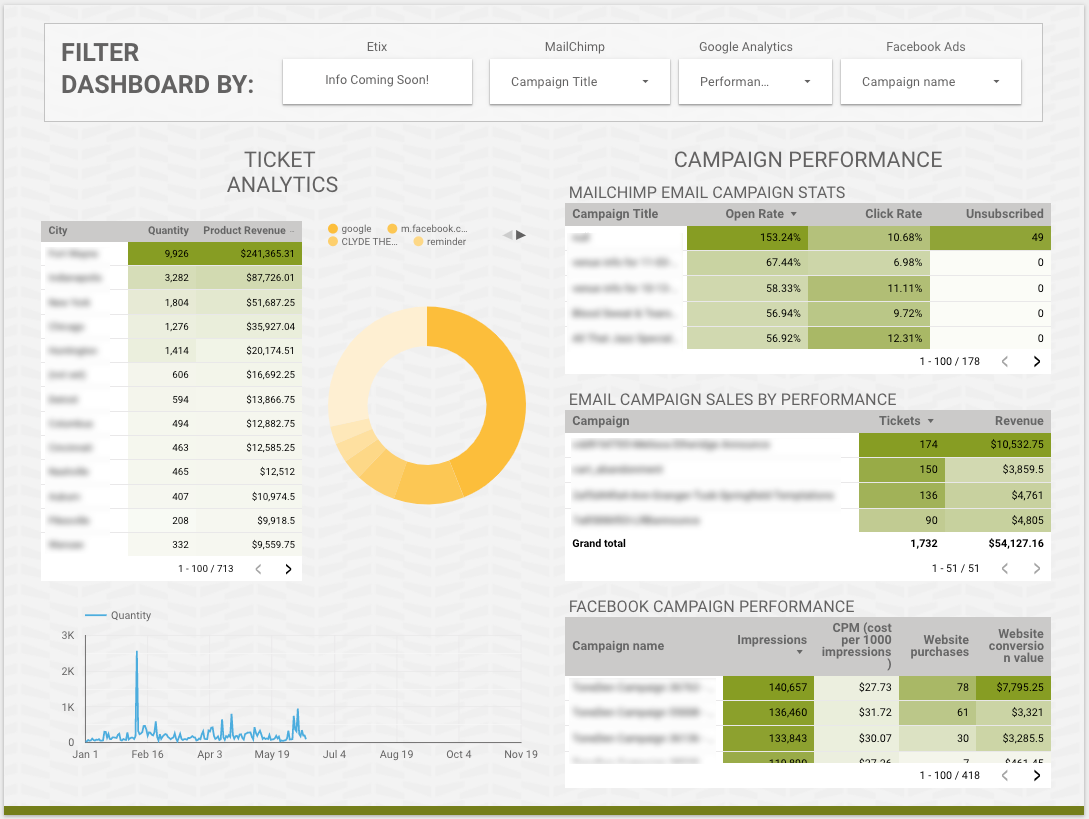Viewport: 1089px width, 819px height.
Task: Click the Info Coming Soon Etix box
Action: [x=377, y=81]
